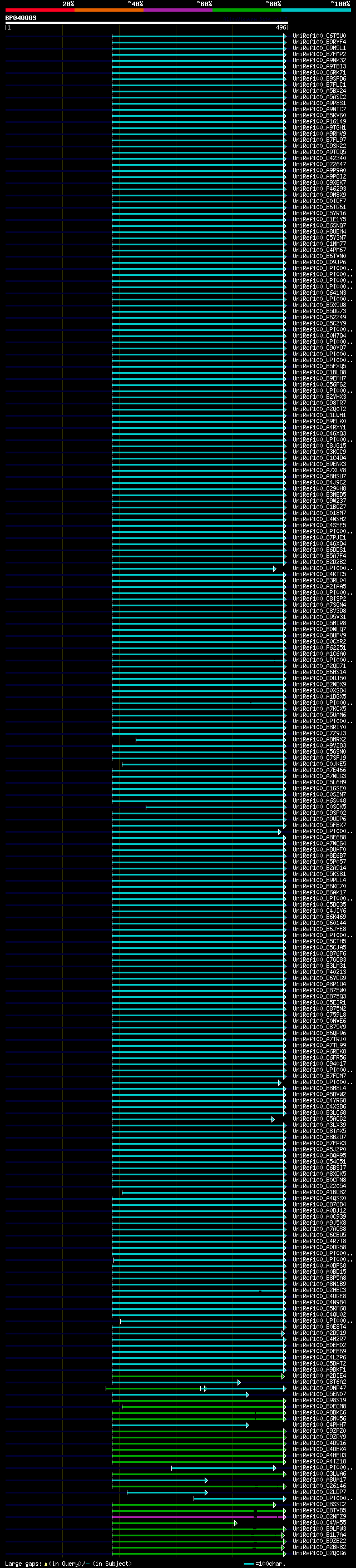The width and height of the screenshot is (356, 1568).
Task: Select hit UniRef100_Q0IQF7
Action: click(x=319, y=201)
